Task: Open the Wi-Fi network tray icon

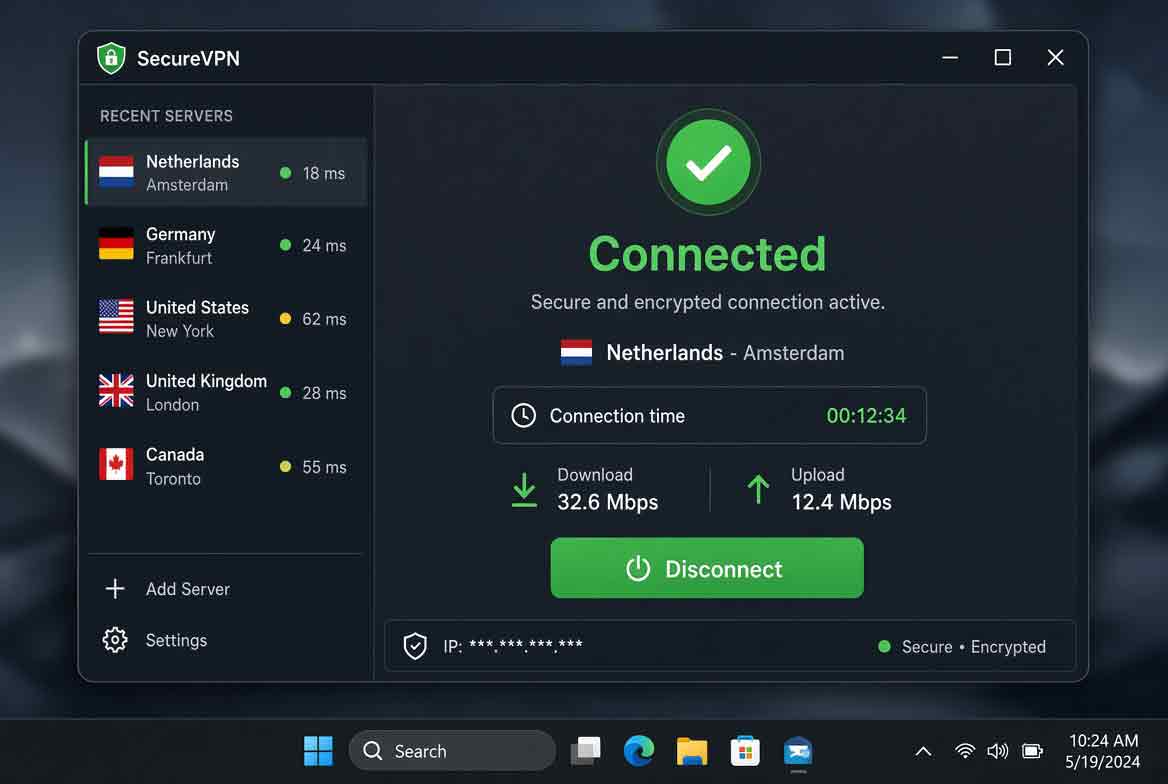Action: pyautogui.click(x=965, y=750)
